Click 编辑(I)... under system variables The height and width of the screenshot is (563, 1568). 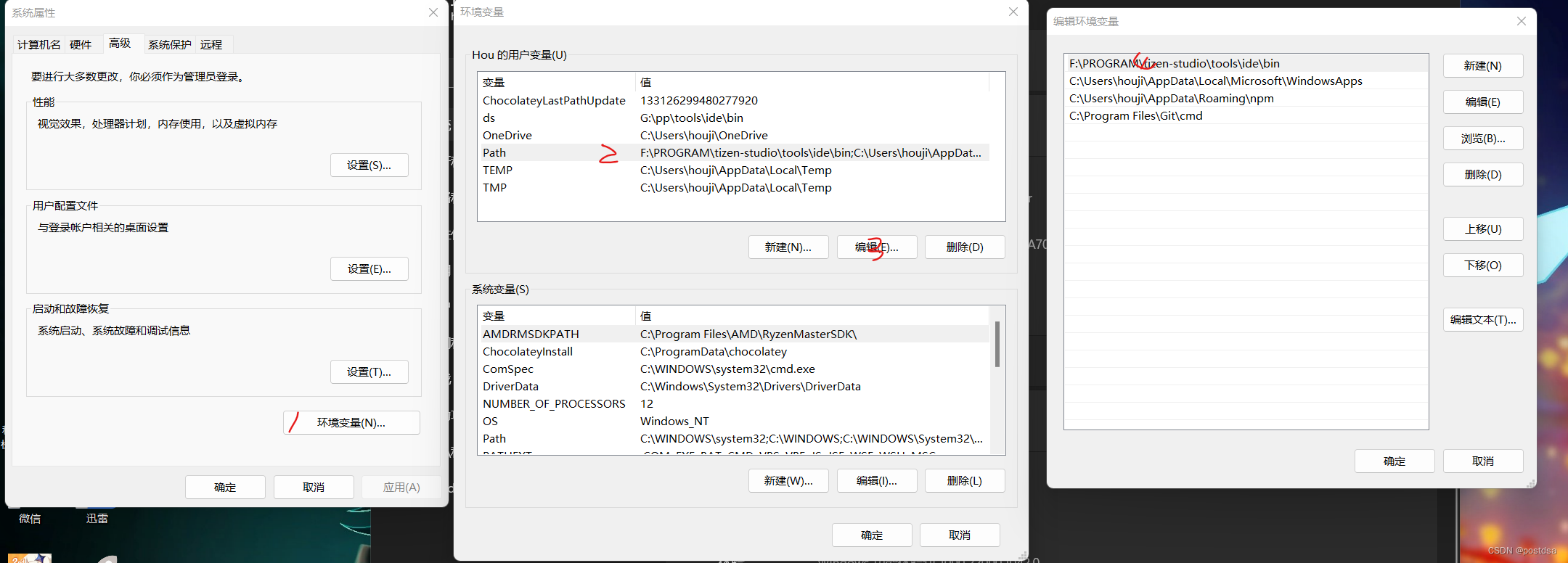click(877, 481)
